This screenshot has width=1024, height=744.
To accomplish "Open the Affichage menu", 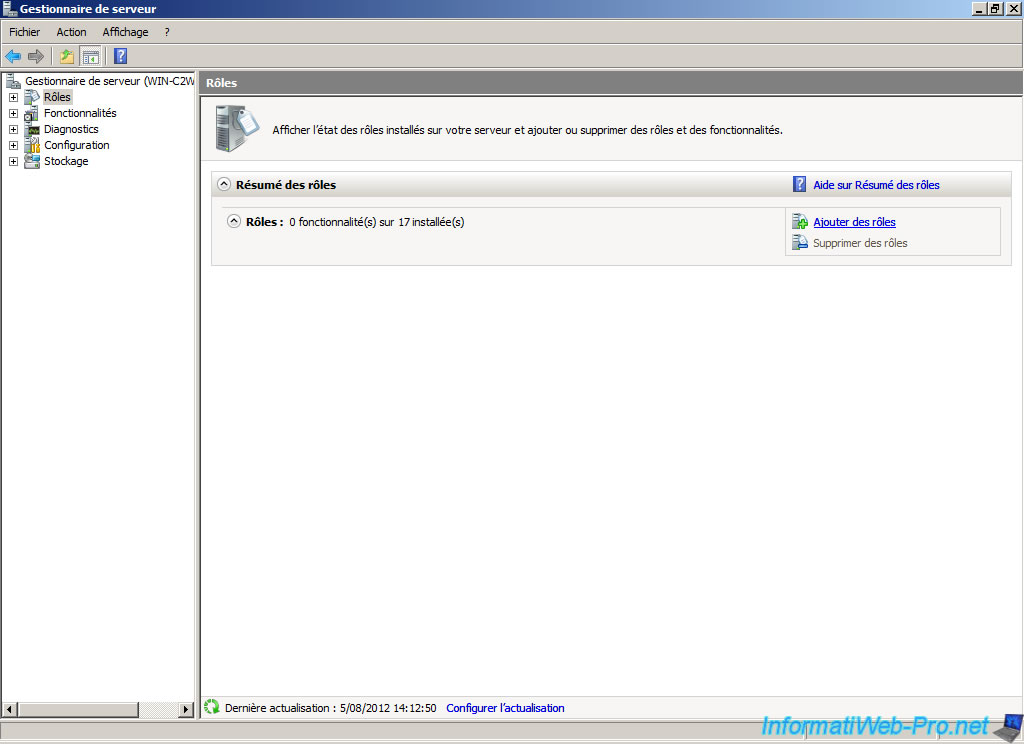I will tap(125, 32).
